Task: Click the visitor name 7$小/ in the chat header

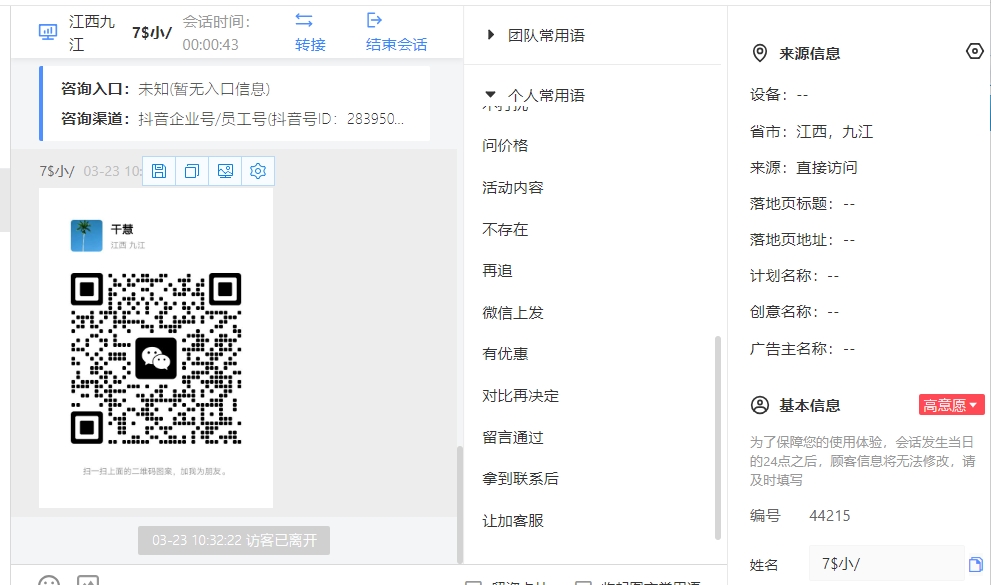Action: pyautogui.click(x=152, y=32)
